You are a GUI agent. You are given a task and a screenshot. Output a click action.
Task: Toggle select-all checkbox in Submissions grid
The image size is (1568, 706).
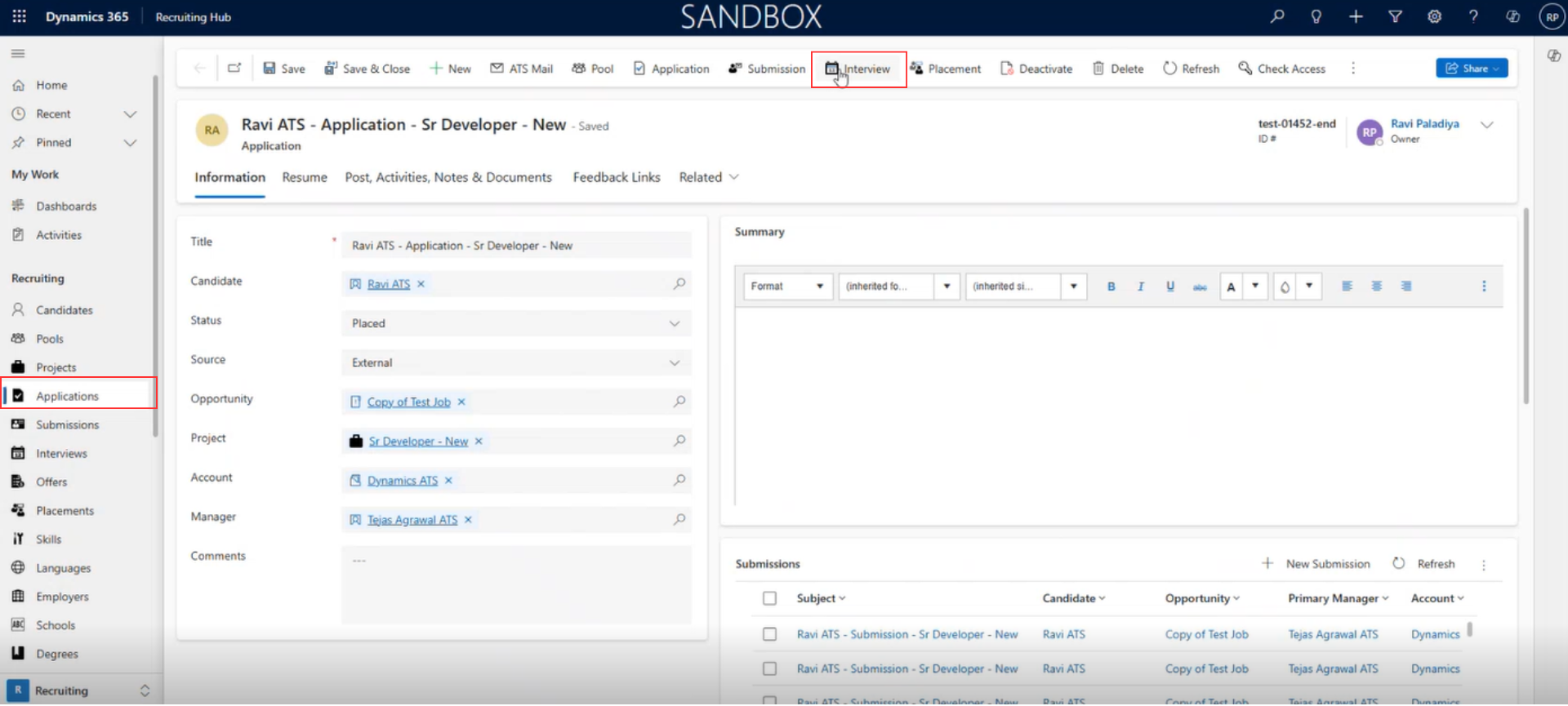click(769, 599)
